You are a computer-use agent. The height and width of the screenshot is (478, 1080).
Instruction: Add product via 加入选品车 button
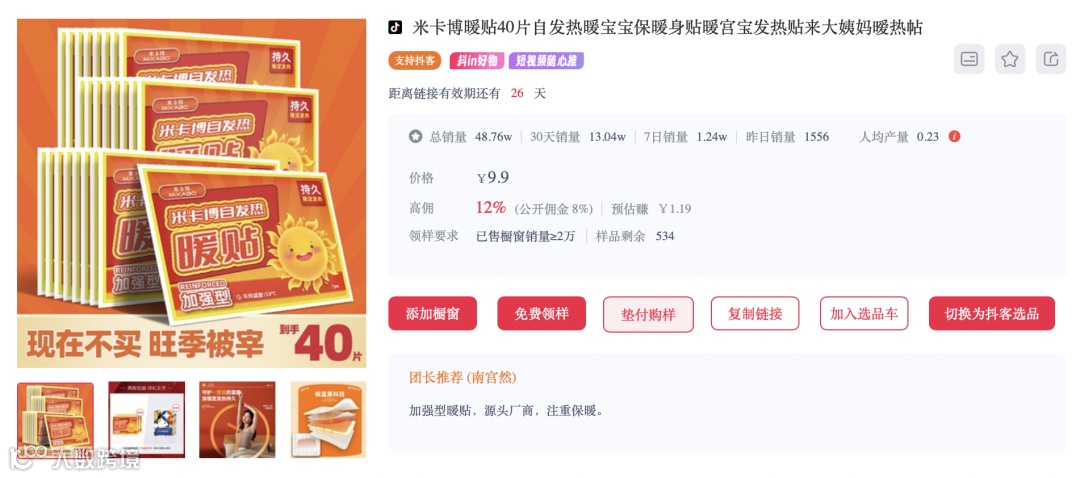[864, 314]
